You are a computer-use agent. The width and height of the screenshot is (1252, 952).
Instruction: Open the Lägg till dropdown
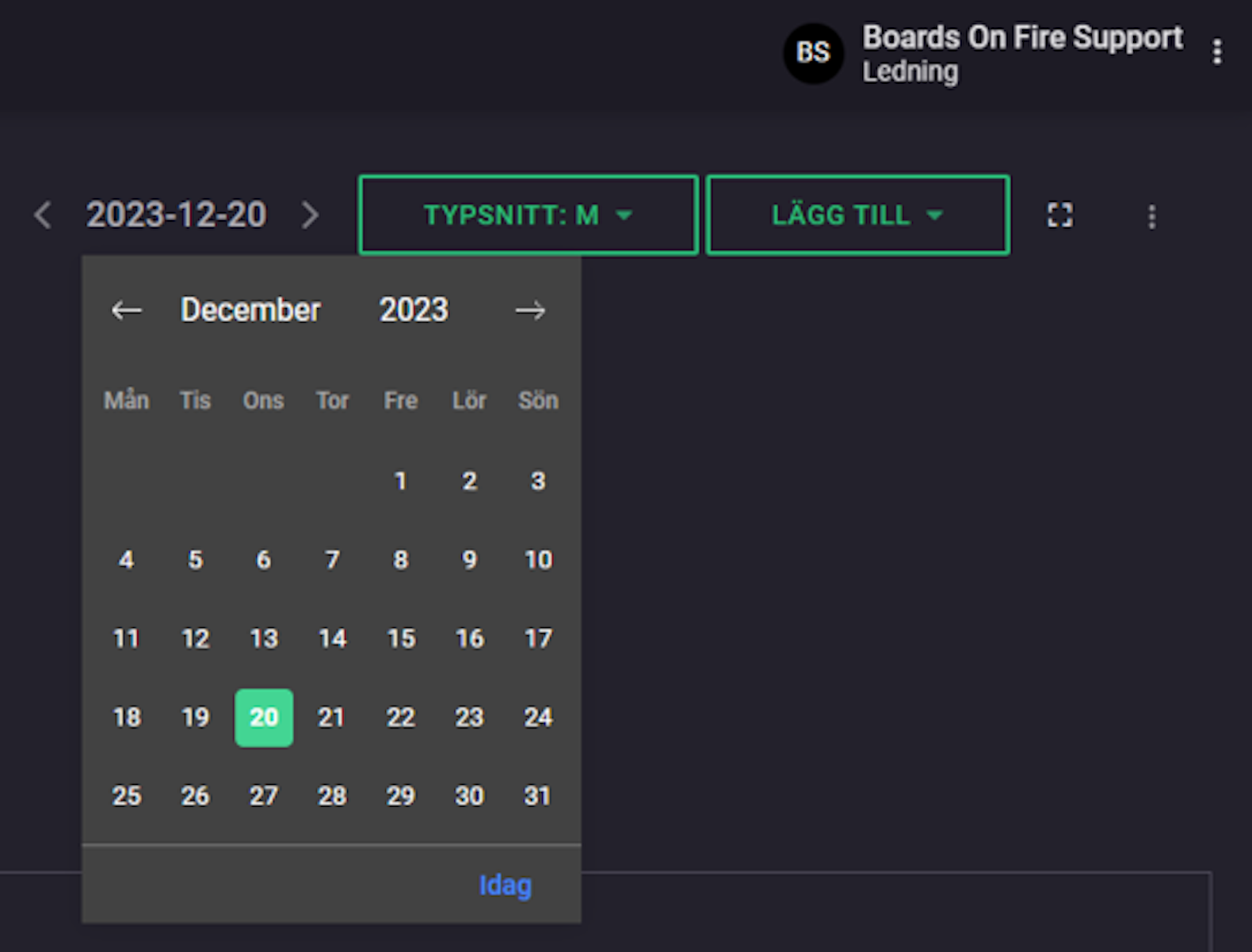pyautogui.click(x=858, y=215)
